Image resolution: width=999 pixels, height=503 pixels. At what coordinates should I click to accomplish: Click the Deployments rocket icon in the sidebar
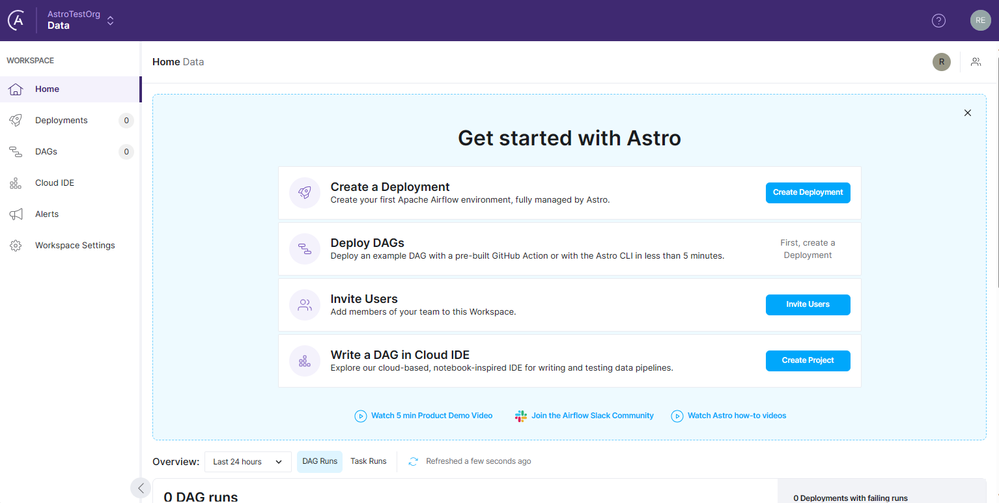click(15, 120)
